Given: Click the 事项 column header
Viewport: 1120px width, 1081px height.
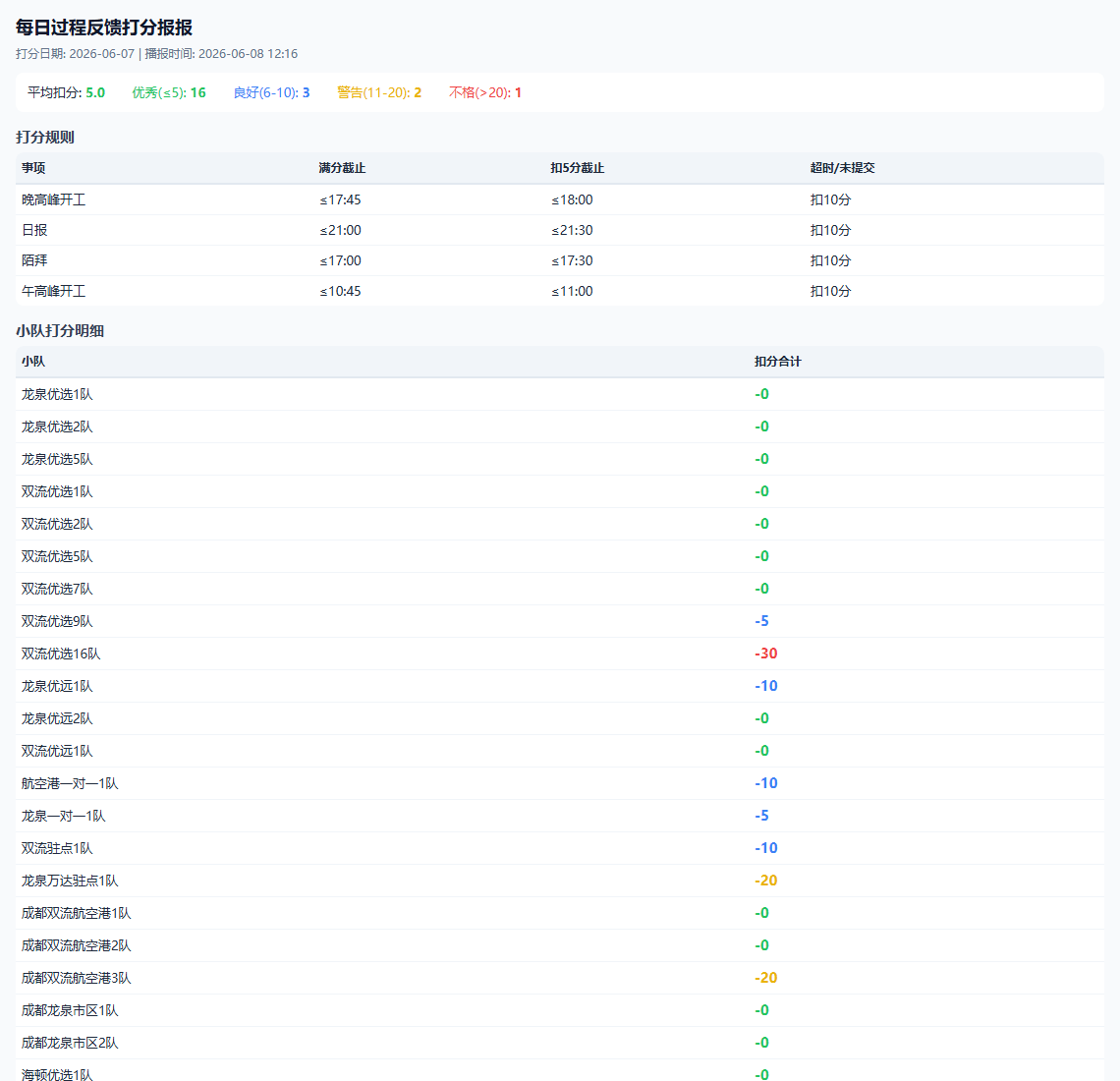Looking at the screenshot, I should point(33,168).
